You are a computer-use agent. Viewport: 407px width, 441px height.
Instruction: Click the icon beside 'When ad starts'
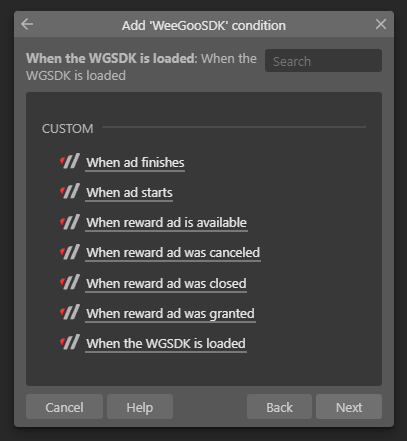pyautogui.click(x=70, y=191)
